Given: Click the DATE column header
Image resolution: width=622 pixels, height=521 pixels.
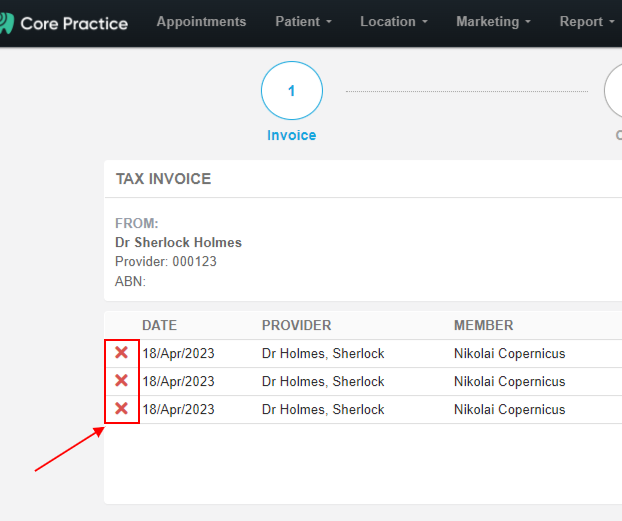Looking at the screenshot, I should coord(159,325).
